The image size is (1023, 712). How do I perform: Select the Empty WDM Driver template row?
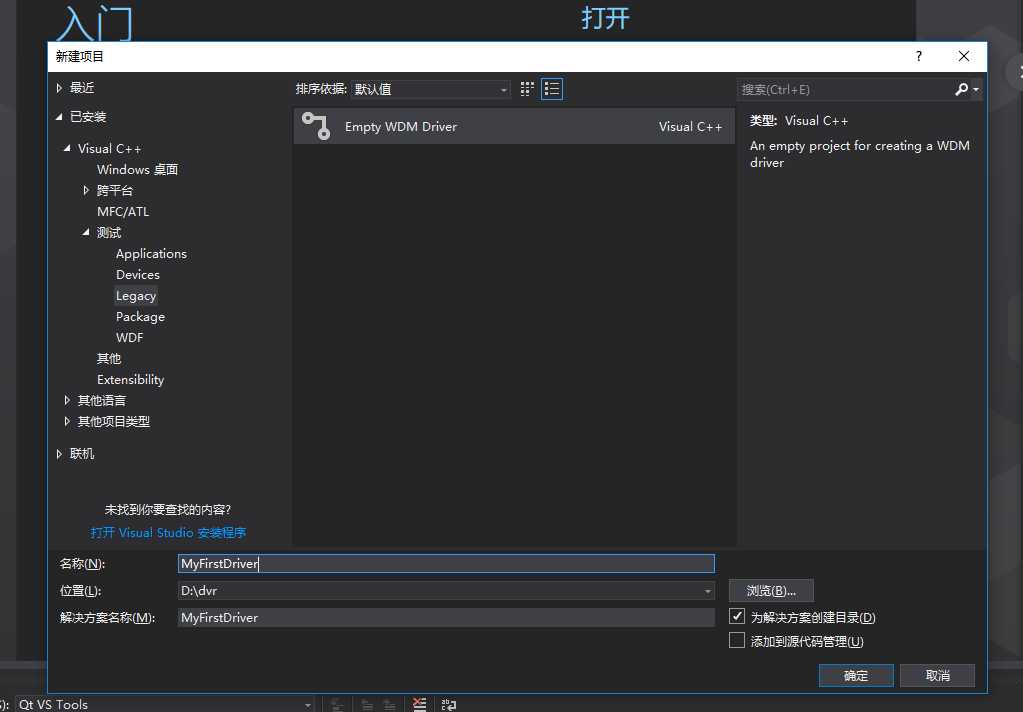(x=514, y=127)
